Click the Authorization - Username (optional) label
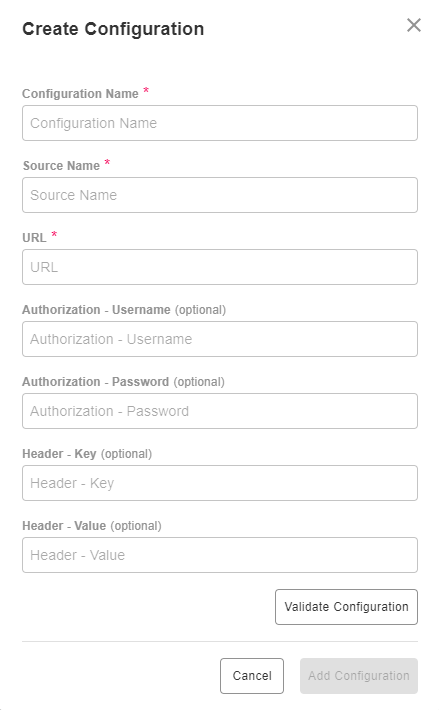 point(124,310)
